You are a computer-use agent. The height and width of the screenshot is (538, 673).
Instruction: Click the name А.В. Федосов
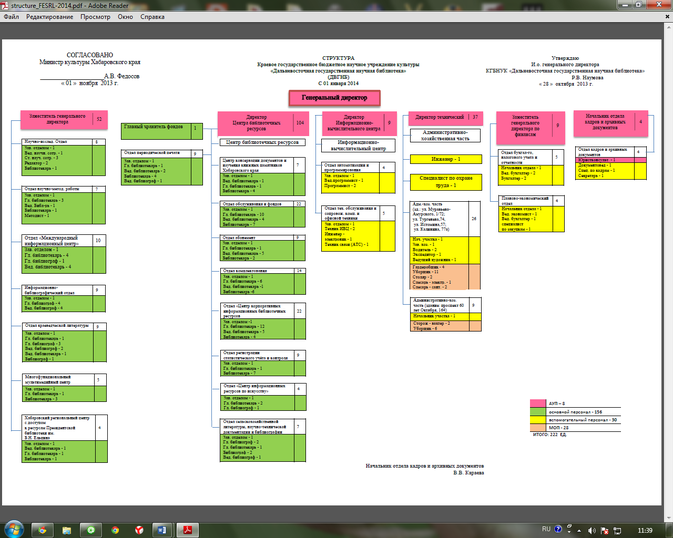[x=121, y=76]
